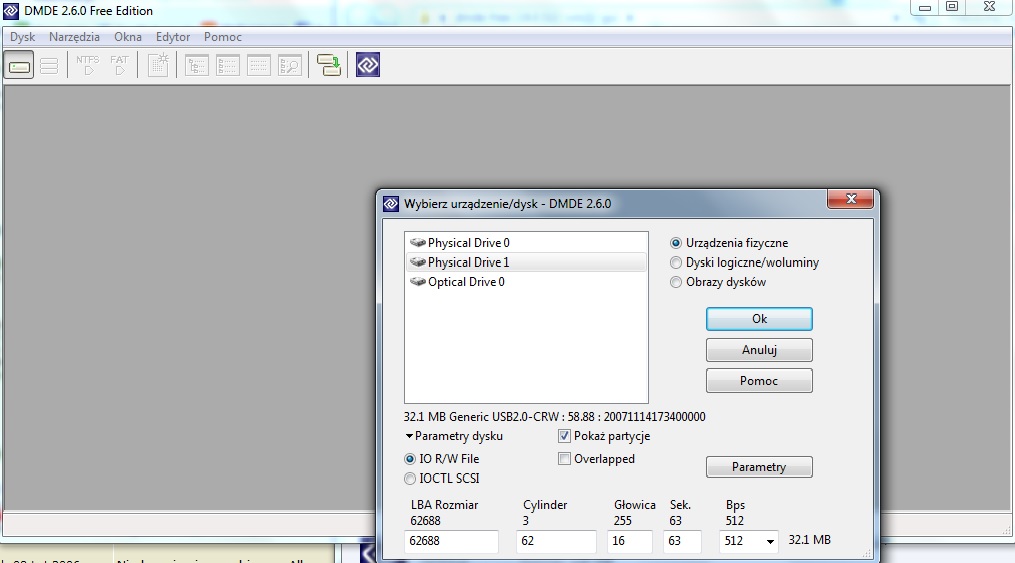Close the Wybierz urządzenie/dysk dialog
The height and width of the screenshot is (563, 1015).
(851, 199)
